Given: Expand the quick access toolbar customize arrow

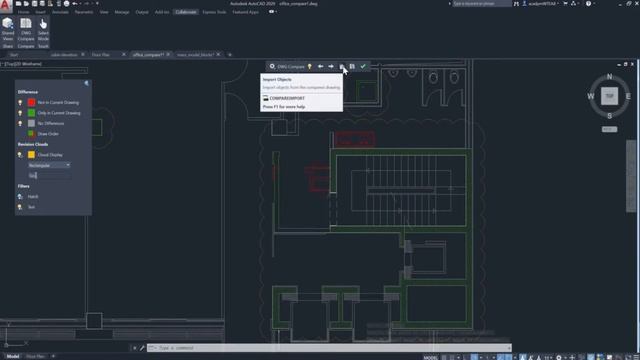Looking at the screenshot, I should 97,4.
